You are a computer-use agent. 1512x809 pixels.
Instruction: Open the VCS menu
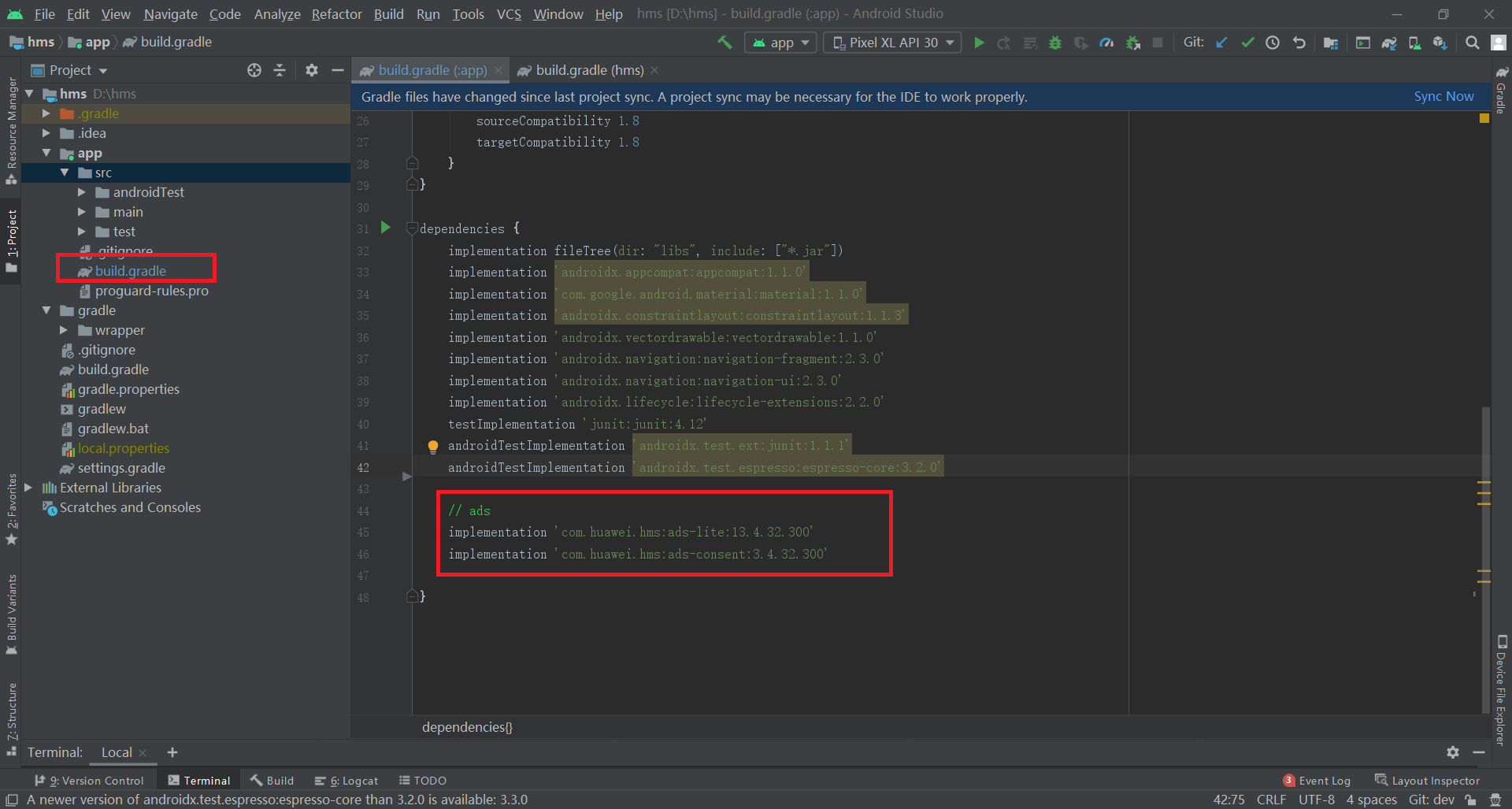509,14
